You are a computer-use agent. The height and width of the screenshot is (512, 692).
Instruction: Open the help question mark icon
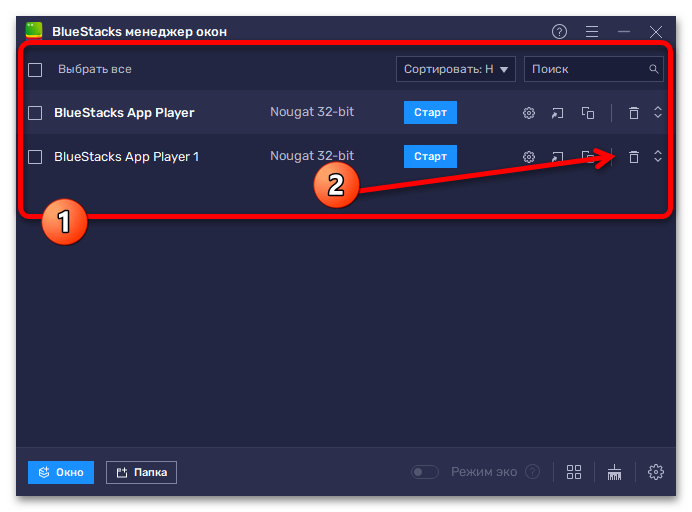click(x=559, y=32)
